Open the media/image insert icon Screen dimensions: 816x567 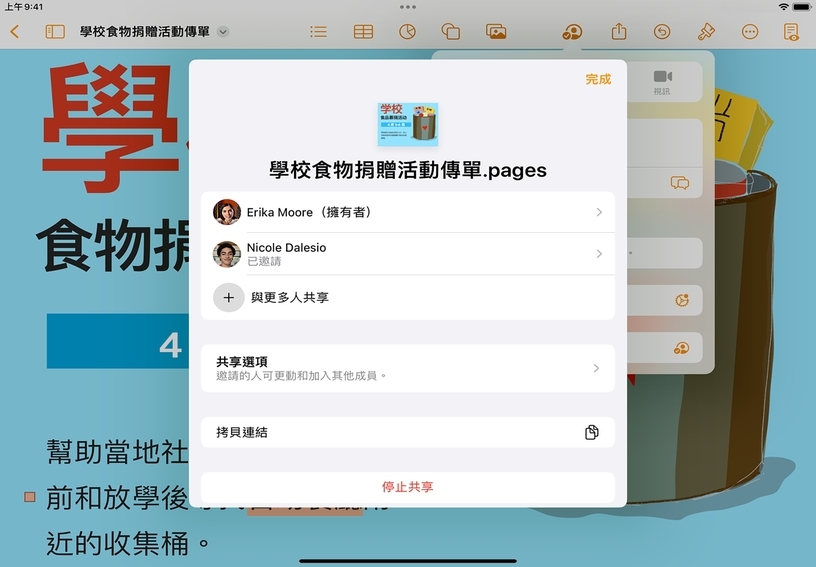496,32
